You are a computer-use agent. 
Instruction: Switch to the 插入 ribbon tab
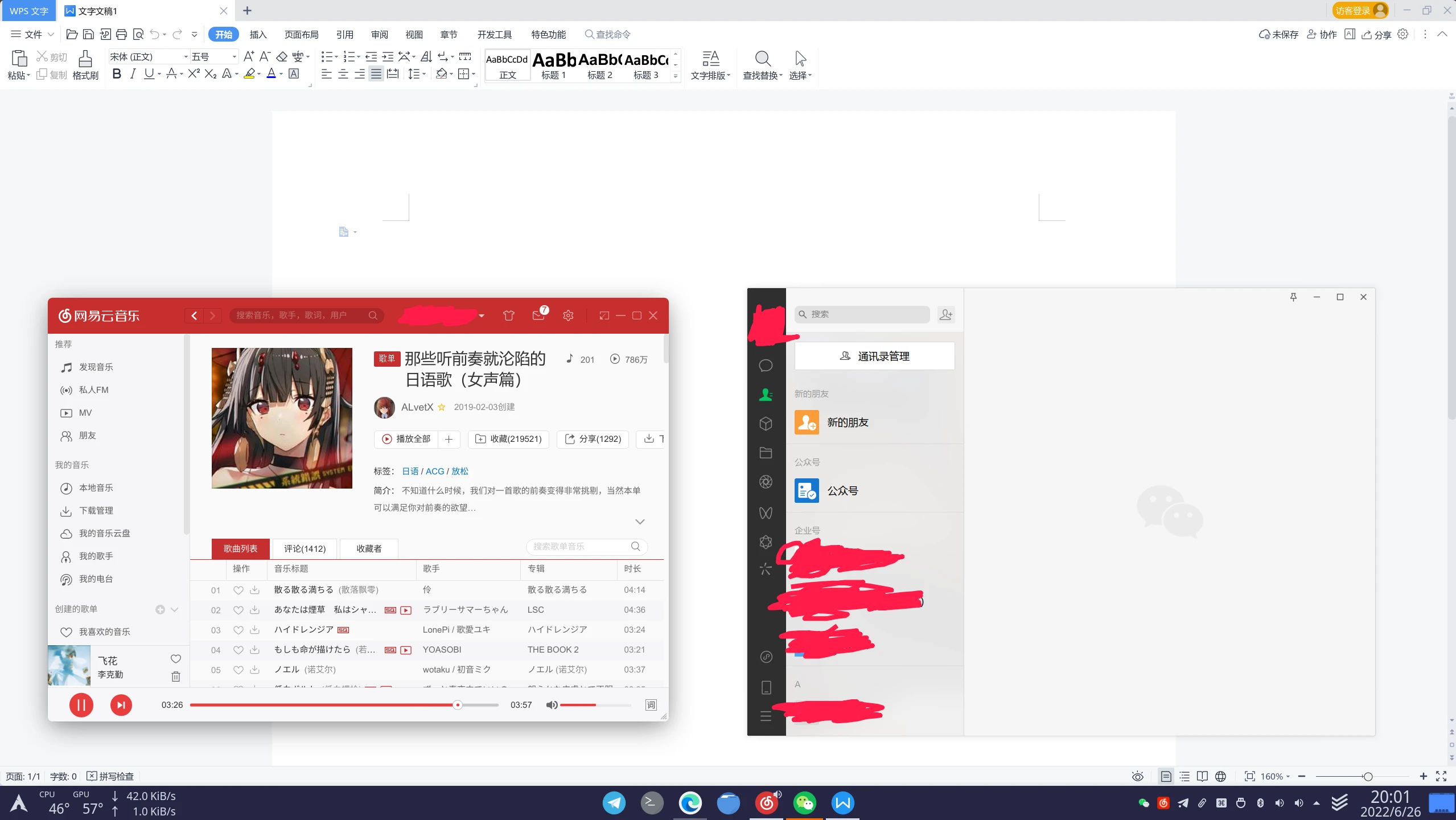click(x=258, y=35)
